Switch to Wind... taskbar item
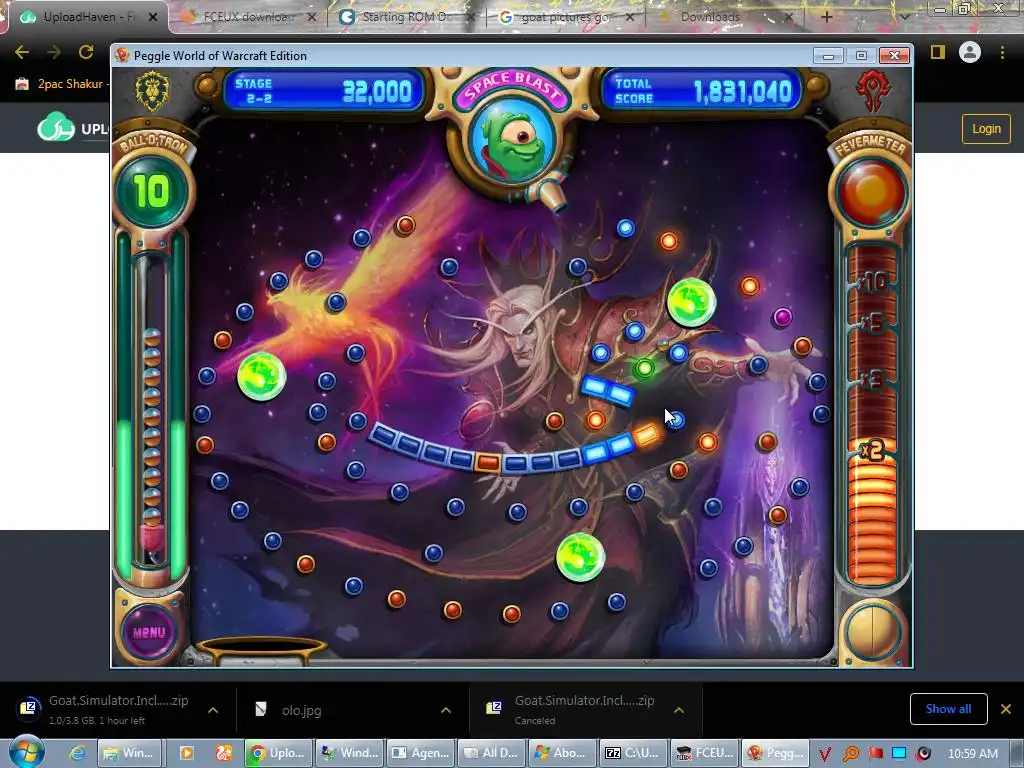 click(349, 753)
